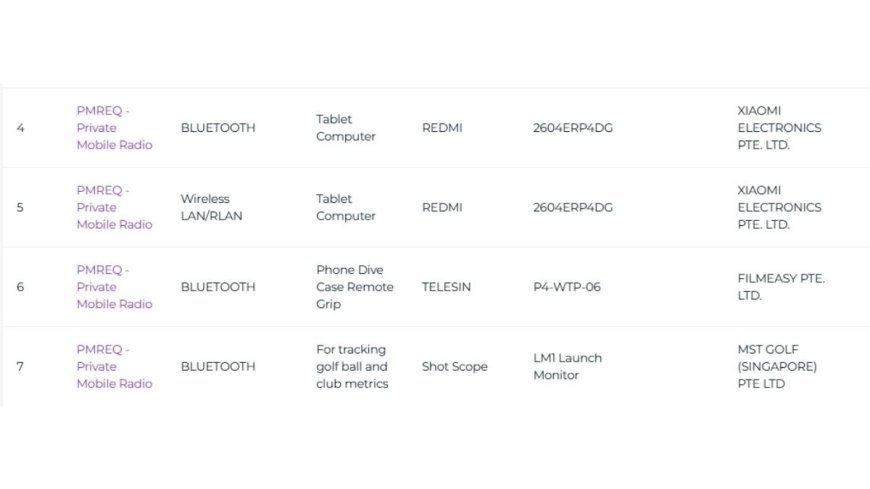The image size is (870, 489).
Task: Select model number P4-WTP-06
Action: (567, 287)
